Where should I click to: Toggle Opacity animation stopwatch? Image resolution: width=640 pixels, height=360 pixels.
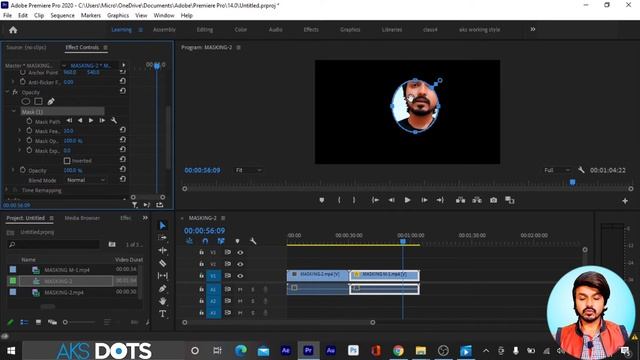pyautogui.click(x=22, y=170)
